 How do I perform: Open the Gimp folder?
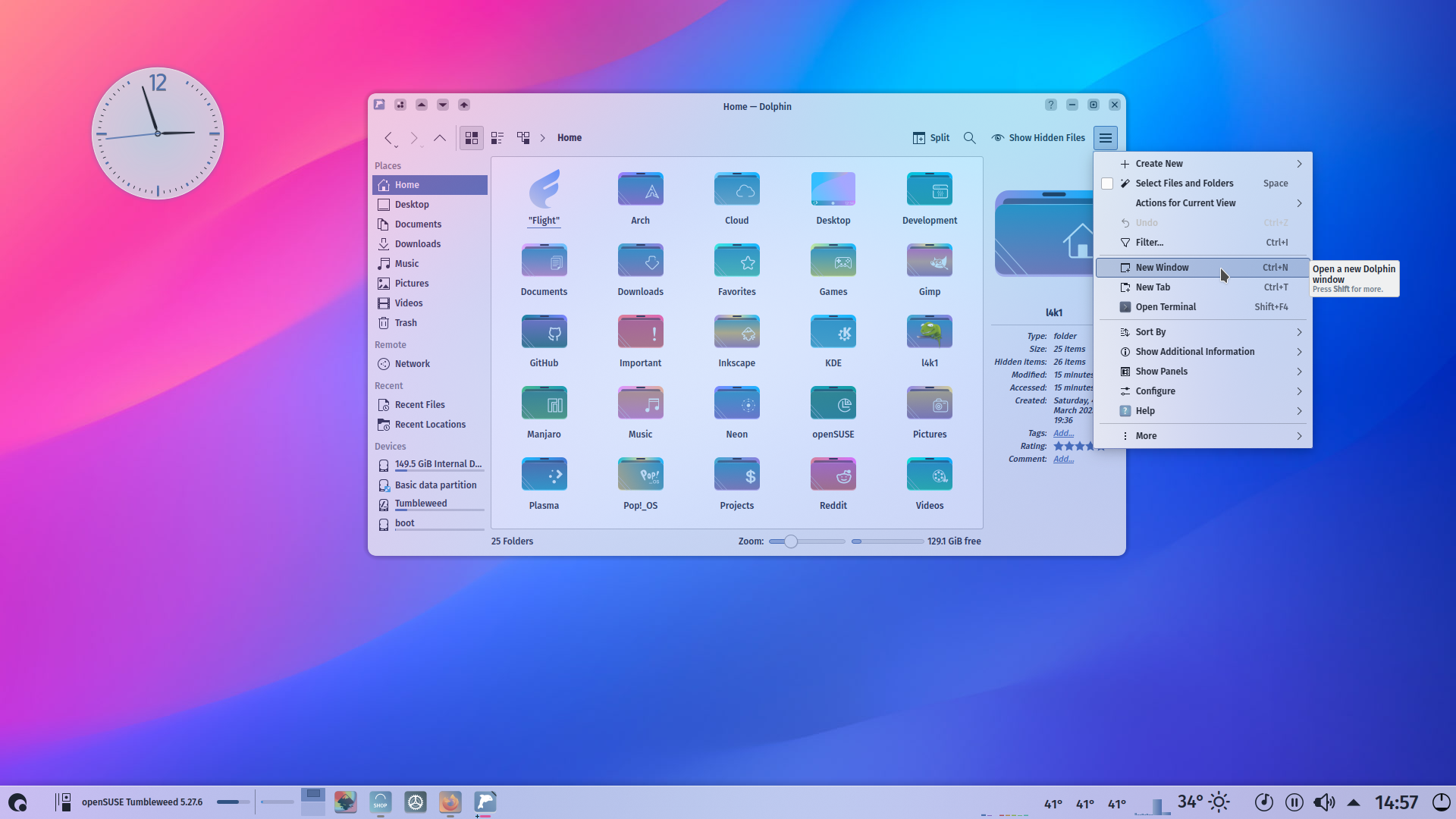pos(930,269)
